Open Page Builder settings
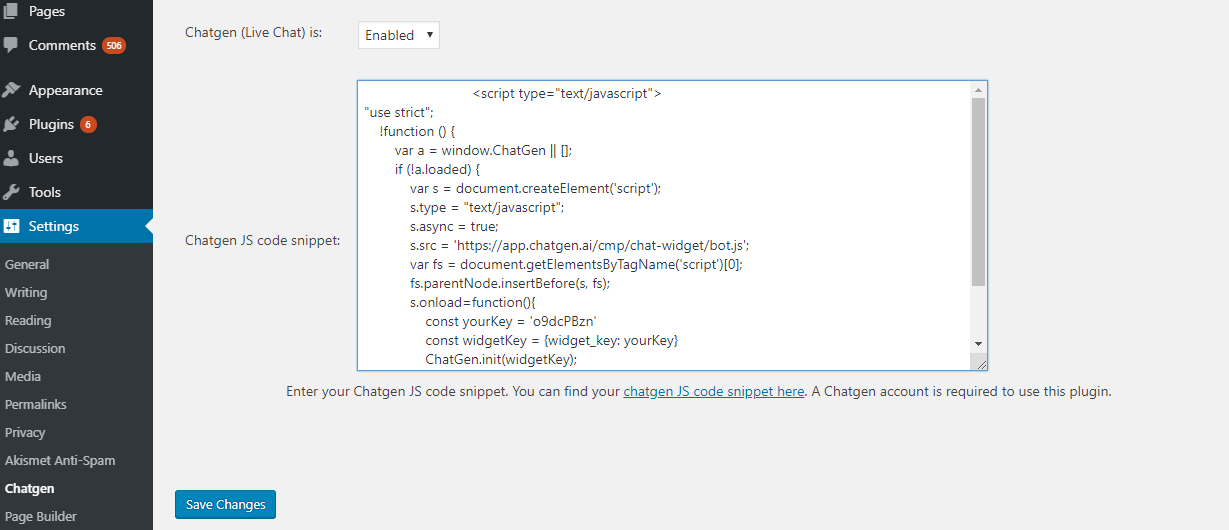This screenshot has width=1229, height=530. [x=41, y=516]
